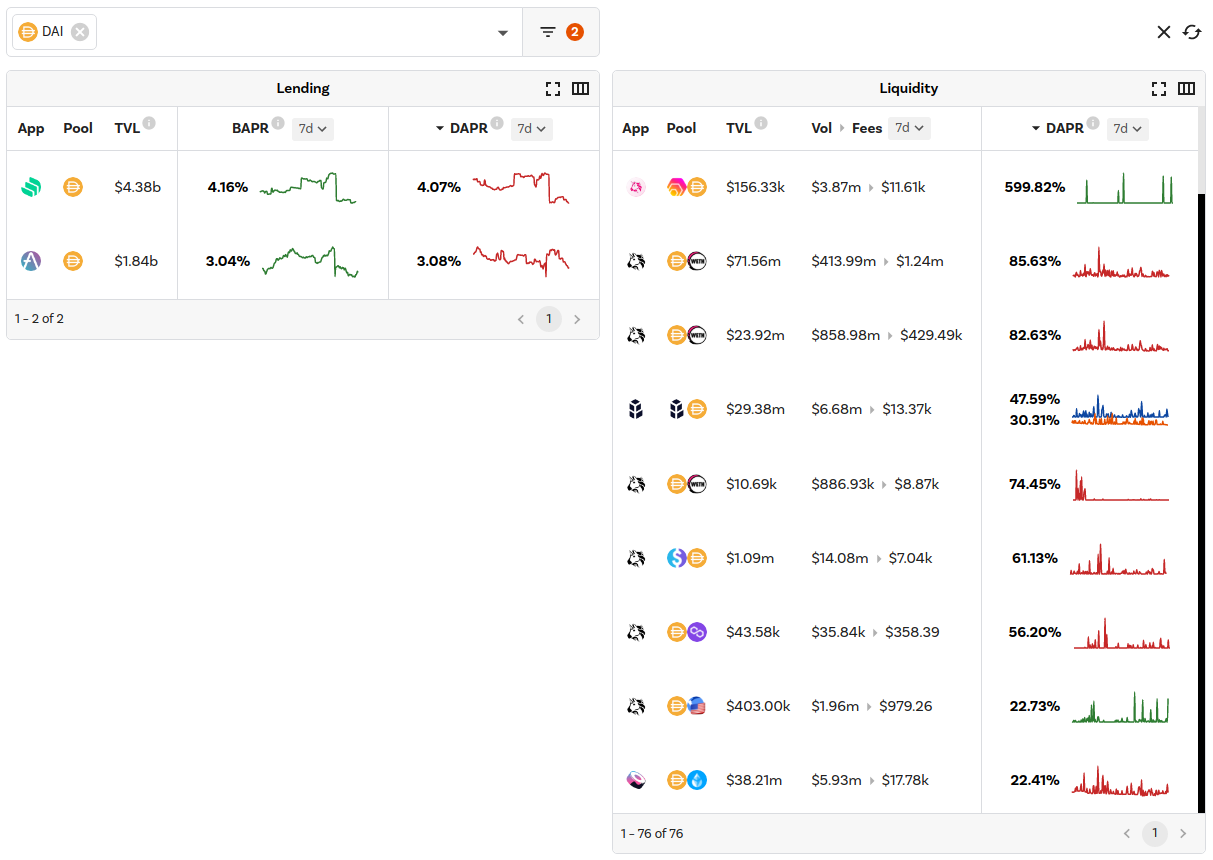
Task: Click the Uniswap app icon in $1.09m row
Action: (635, 558)
